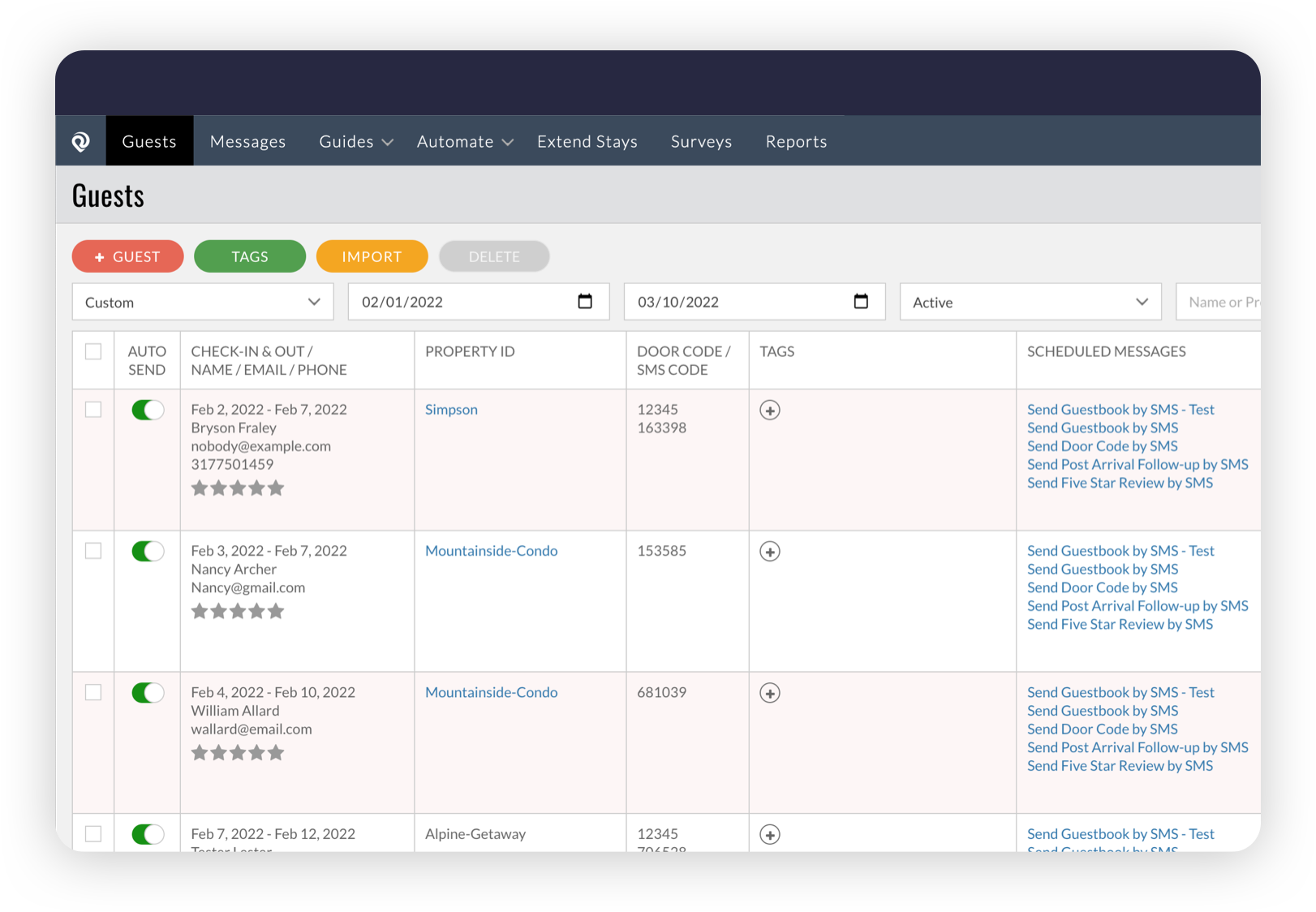Expand the Guides menu
1316x912 pixels.
356,142
